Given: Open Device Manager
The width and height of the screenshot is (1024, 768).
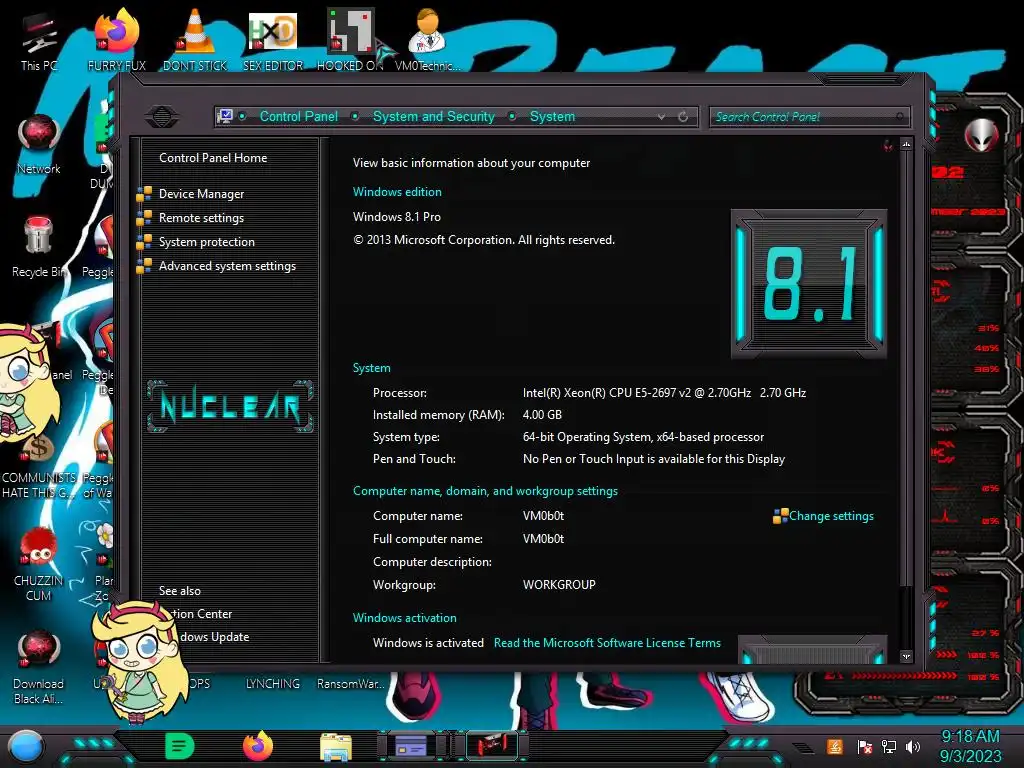Looking at the screenshot, I should pyautogui.click(x=201, y=193).
